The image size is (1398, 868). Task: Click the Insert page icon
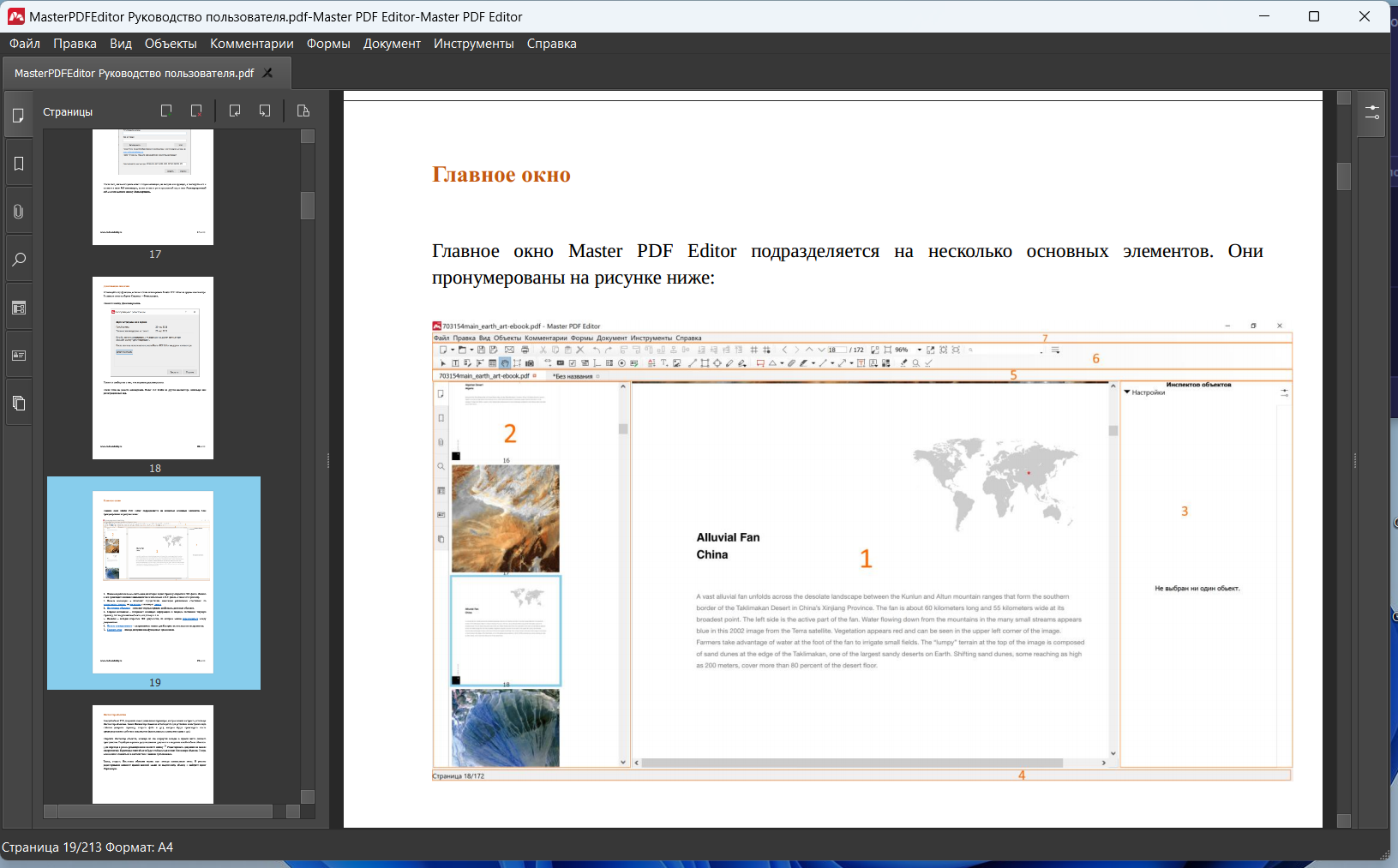[166, 111]
